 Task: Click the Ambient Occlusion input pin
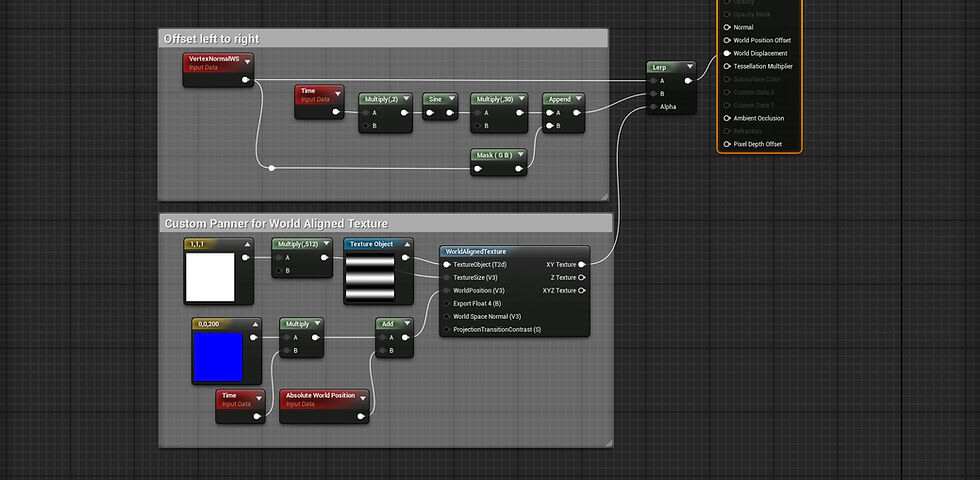click(727, 118)
